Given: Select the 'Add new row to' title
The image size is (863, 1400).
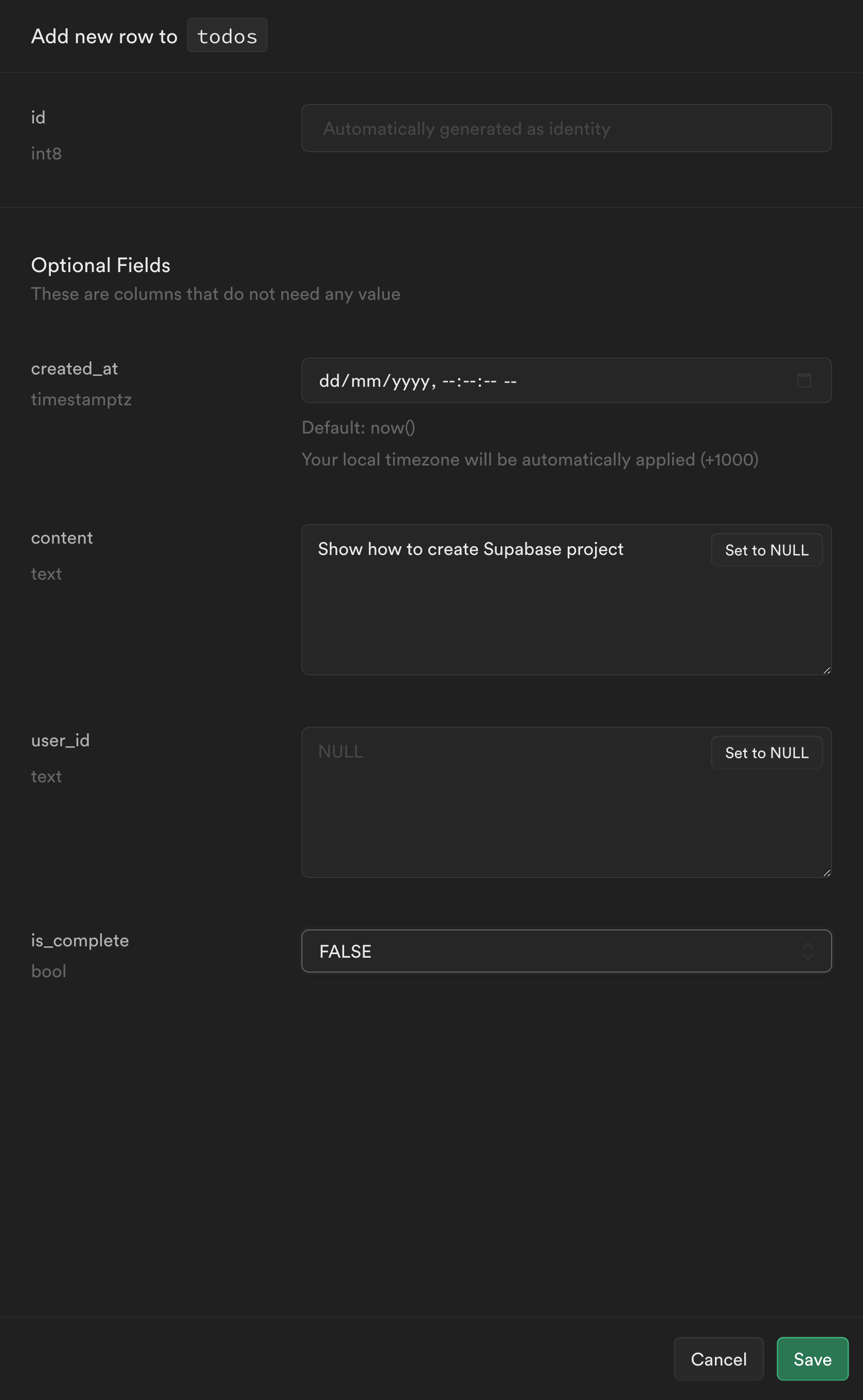Looking at the screenshot, I should [x=104, y=36].
